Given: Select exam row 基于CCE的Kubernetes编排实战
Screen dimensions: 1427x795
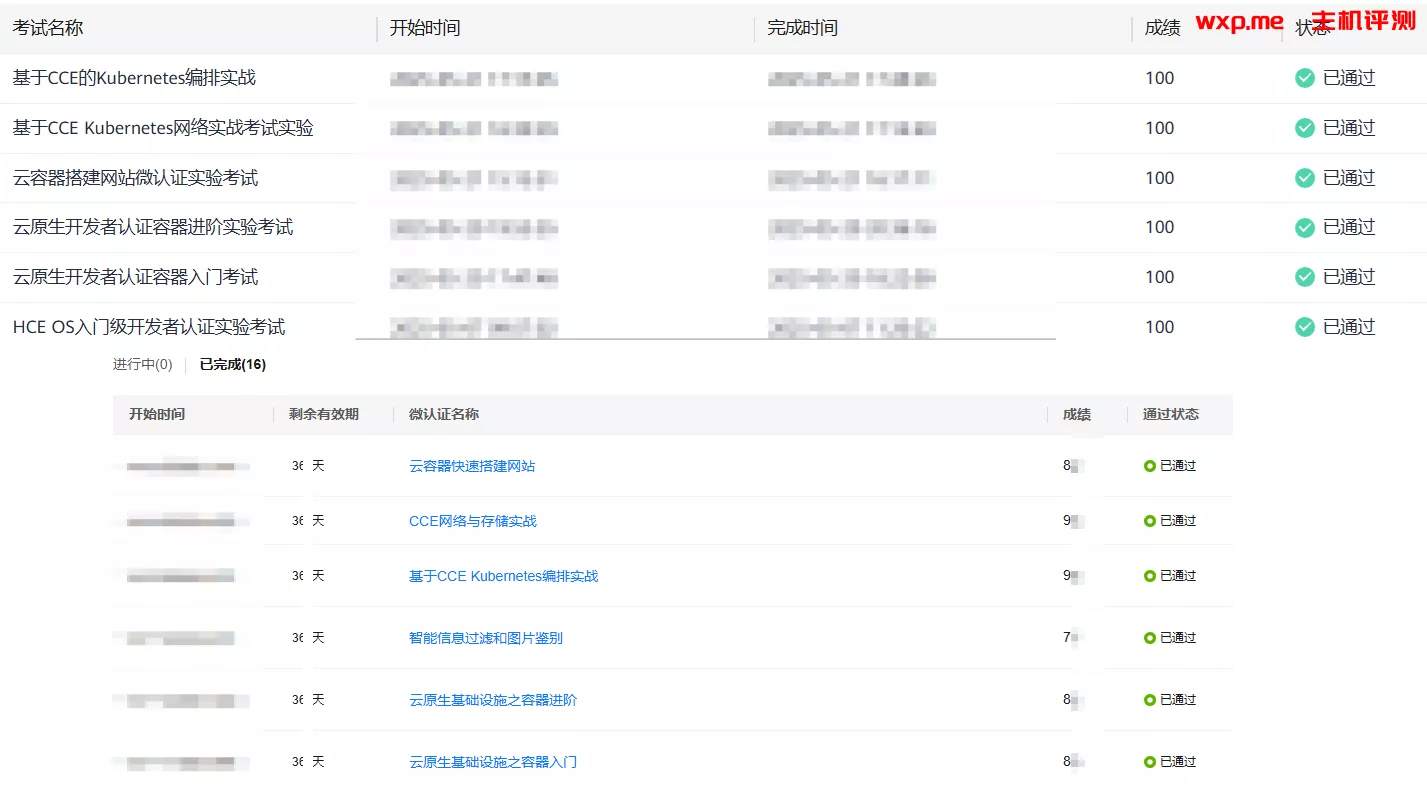Looking at the screenshot, I should point(713,78).
